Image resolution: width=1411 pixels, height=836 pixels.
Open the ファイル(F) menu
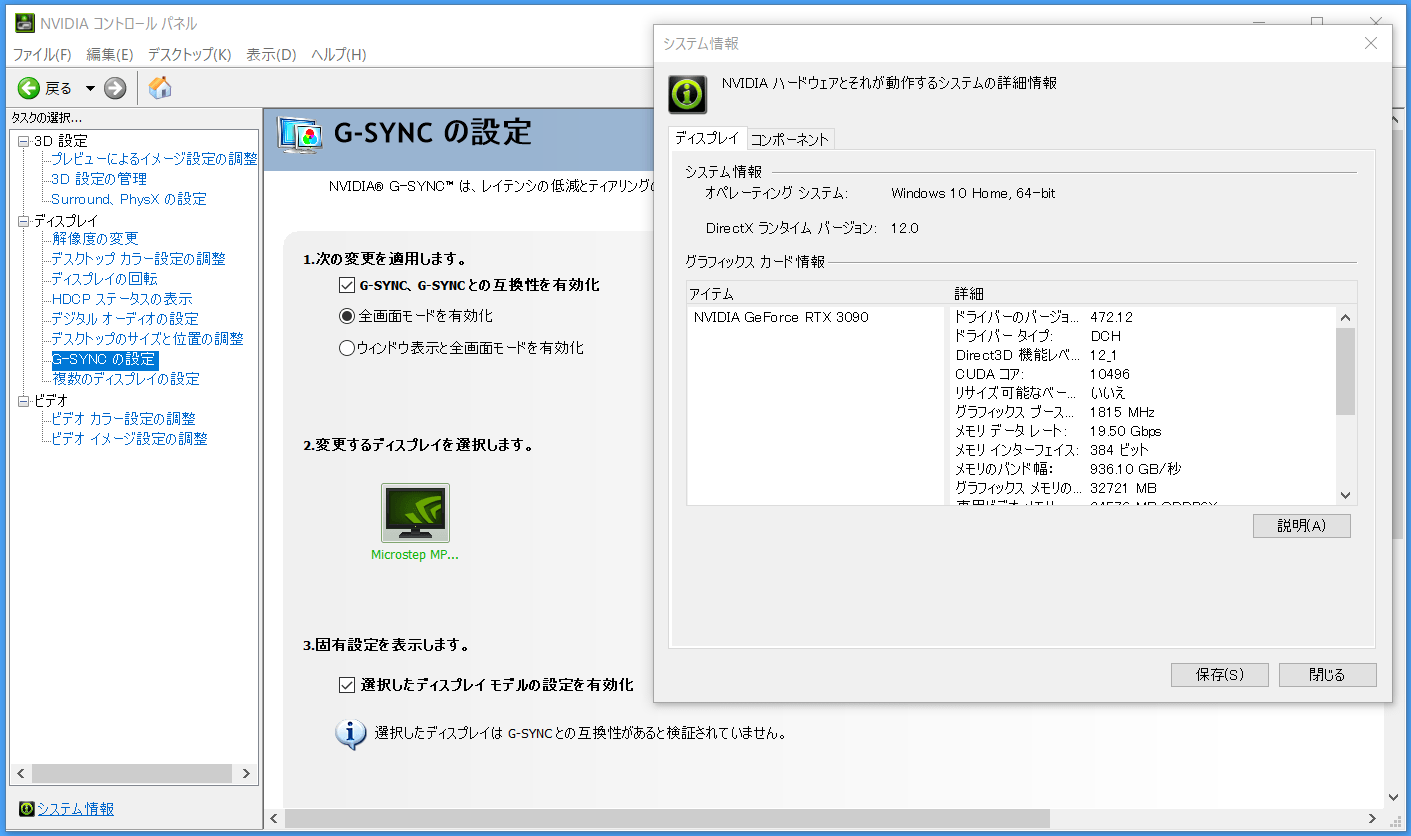pos(42,54)
